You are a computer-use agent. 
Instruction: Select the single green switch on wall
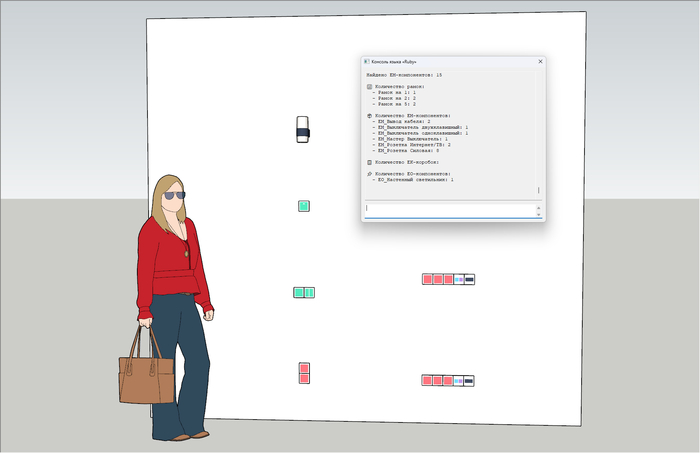point(304,206)
